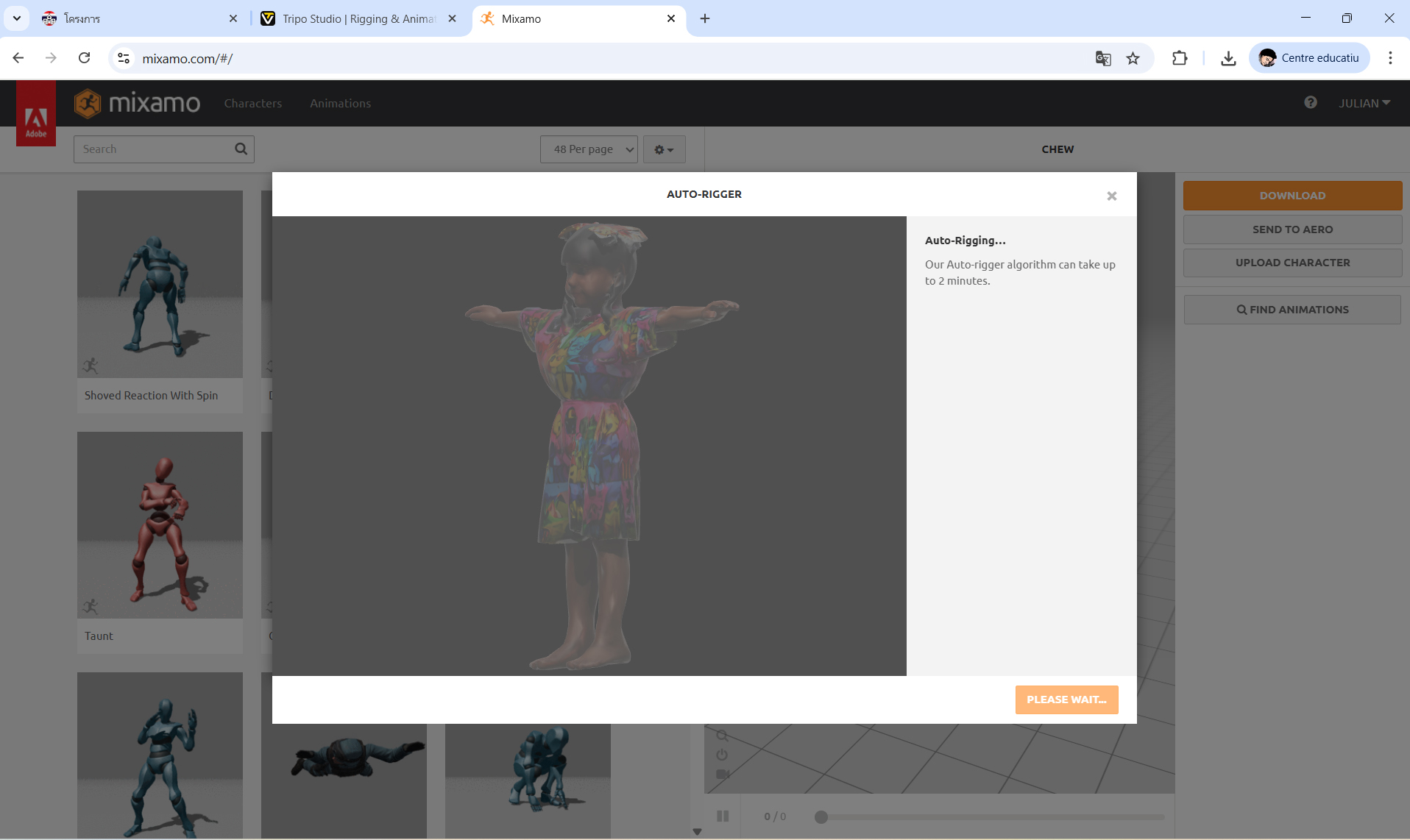Click the UPLOAD CHARACTER button
The width and height of the screenshot is (1410, 840).
click(1292, 263)
